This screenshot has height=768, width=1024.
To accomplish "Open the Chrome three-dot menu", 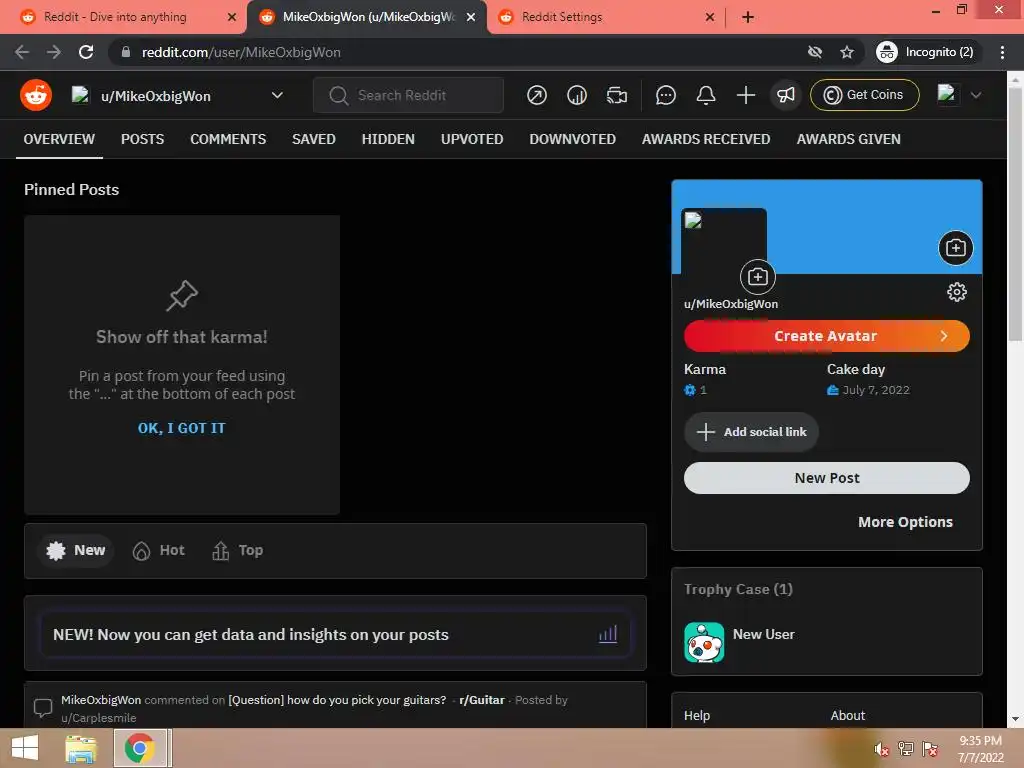I will [x=1002, y=52].
